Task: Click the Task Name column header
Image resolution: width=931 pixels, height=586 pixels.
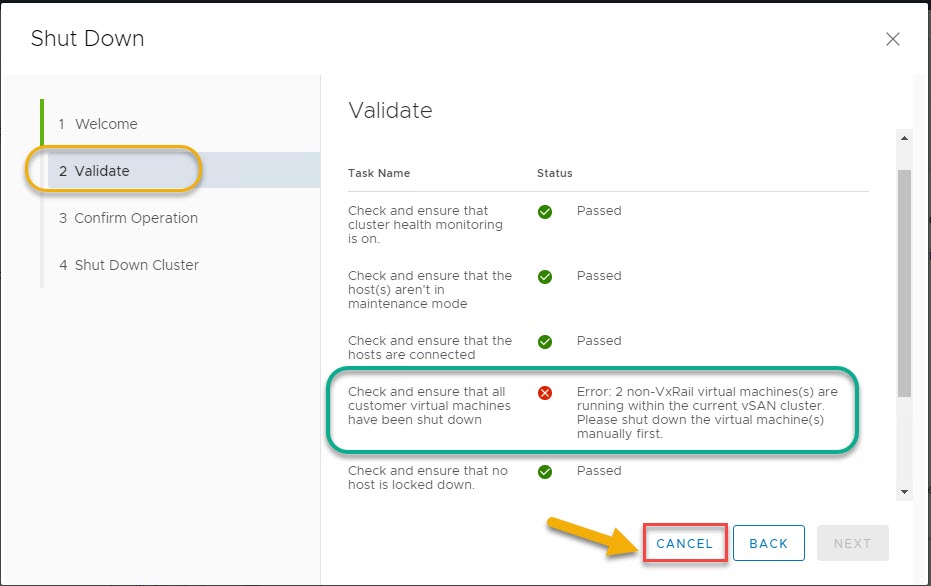Action: 379,173
